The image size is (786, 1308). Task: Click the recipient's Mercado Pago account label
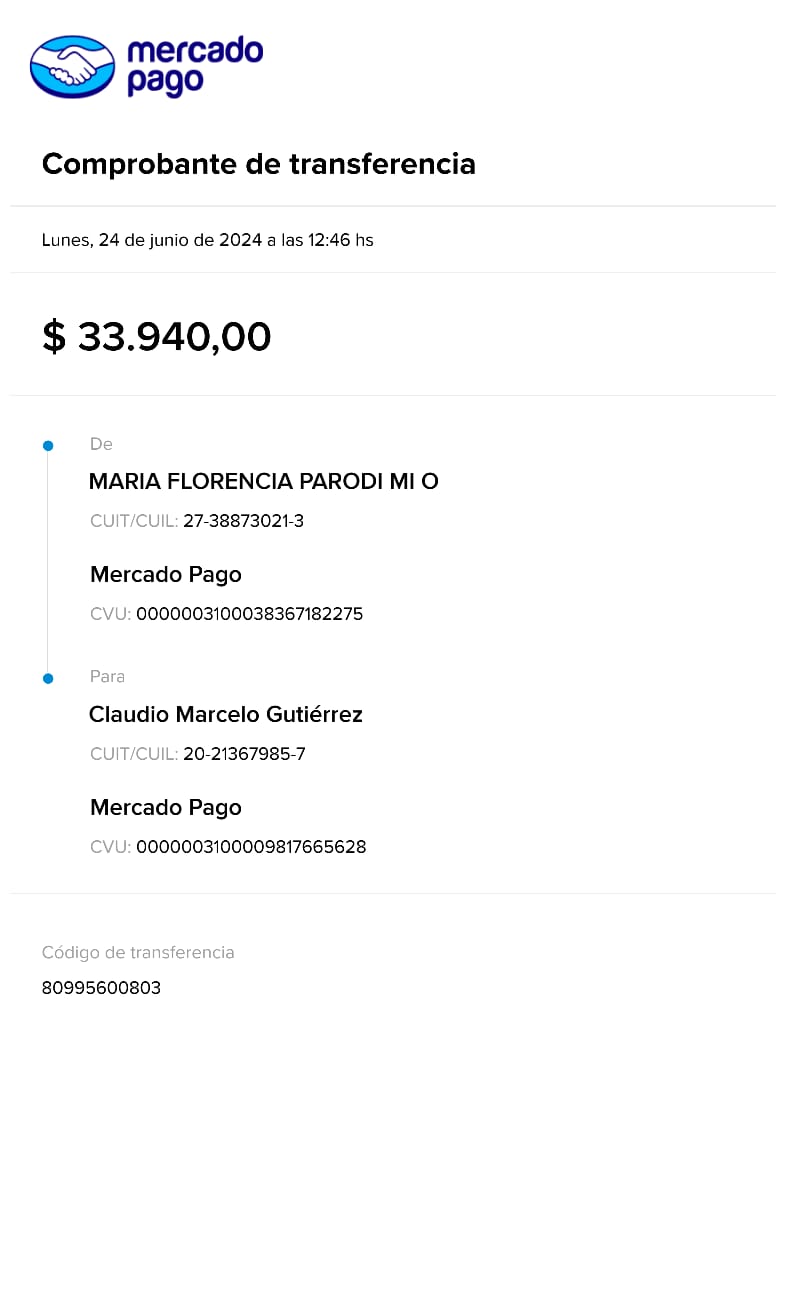pyautogui.click(x=165, y=808)
